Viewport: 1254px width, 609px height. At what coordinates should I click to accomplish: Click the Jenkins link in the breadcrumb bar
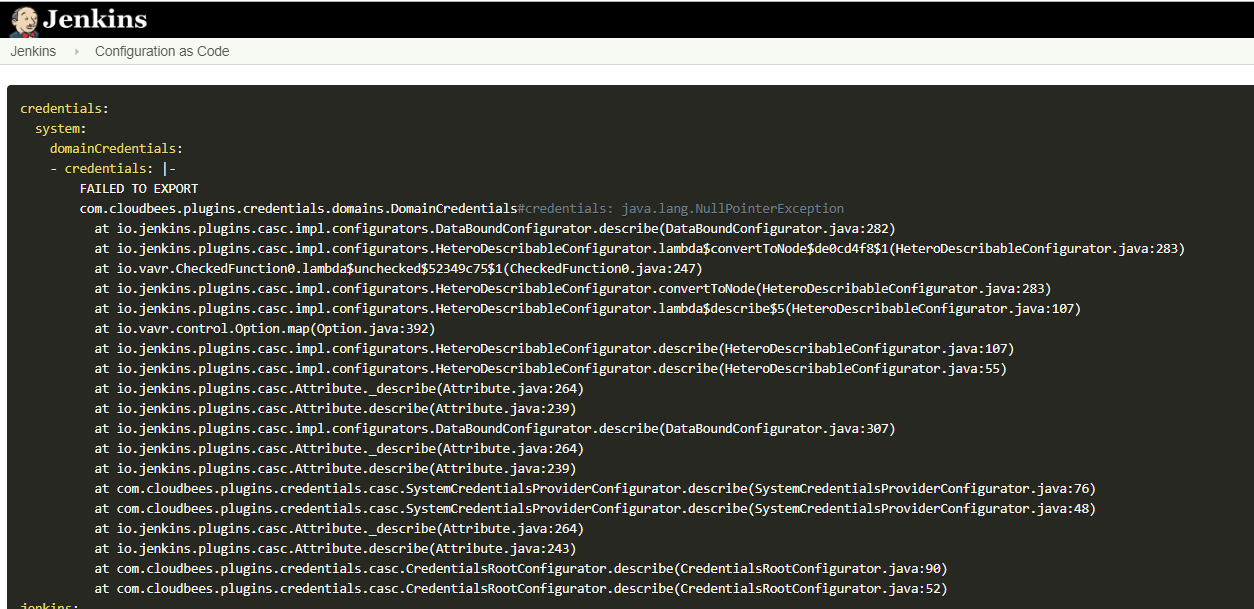[x=33, y=51]
